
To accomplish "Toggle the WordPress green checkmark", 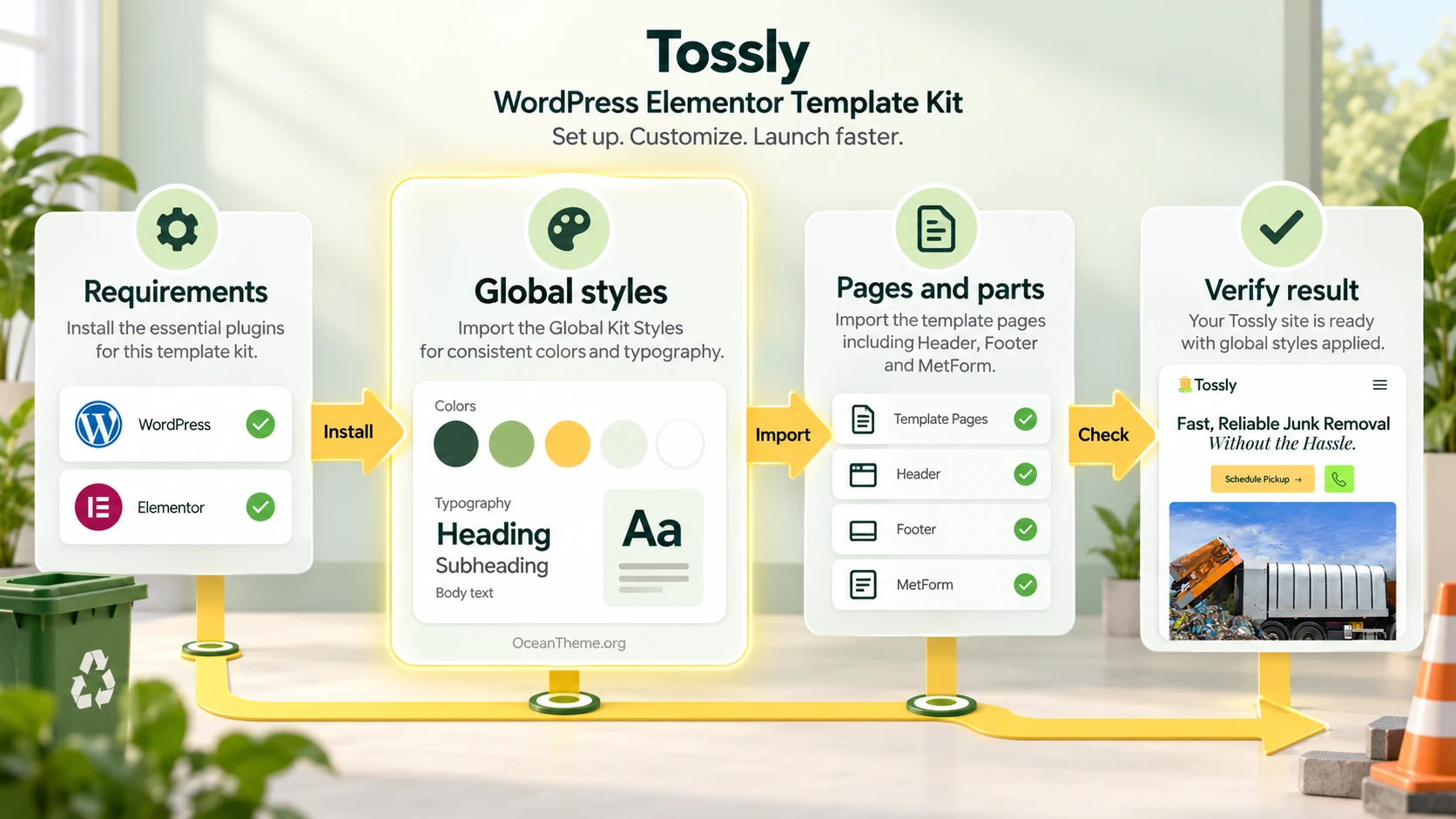I will tap(260, 424).
